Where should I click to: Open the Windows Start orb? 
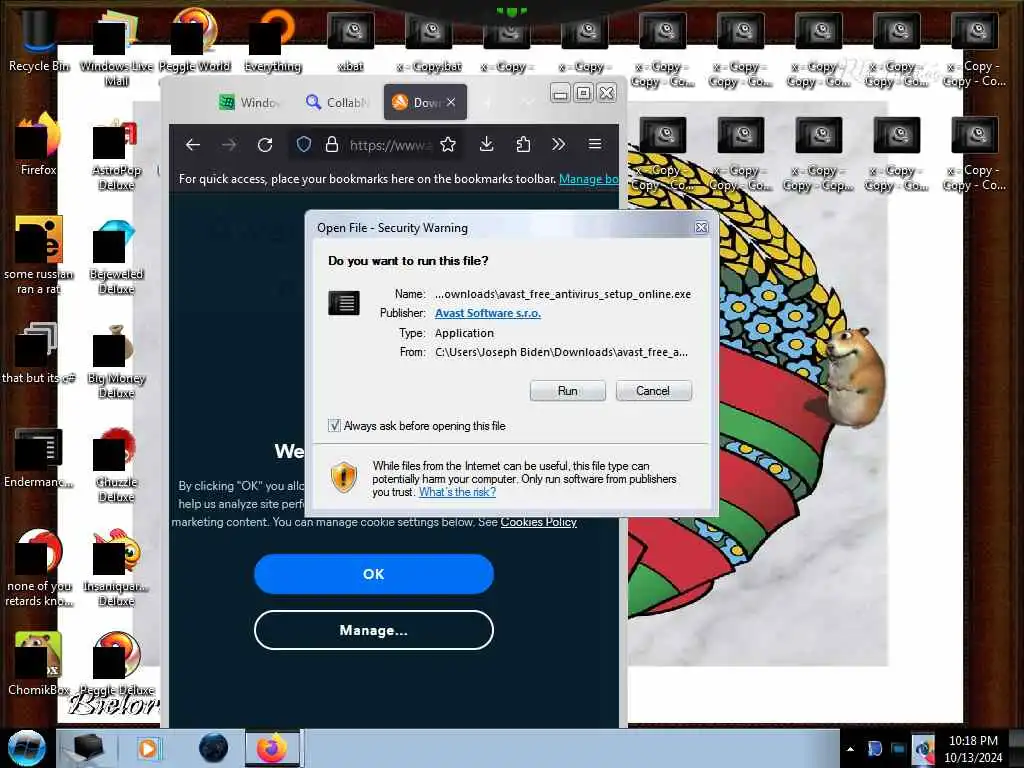coord(26,748)
